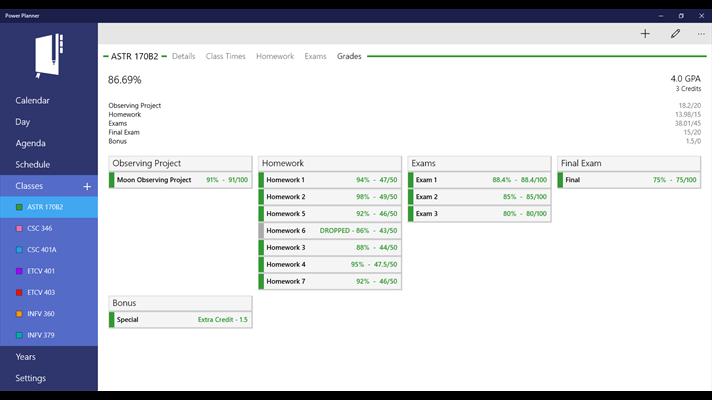Screen dimensions: 712x400
Task: Open the Class Times tab
Action: pyautogui.click(x=225, y=57)
